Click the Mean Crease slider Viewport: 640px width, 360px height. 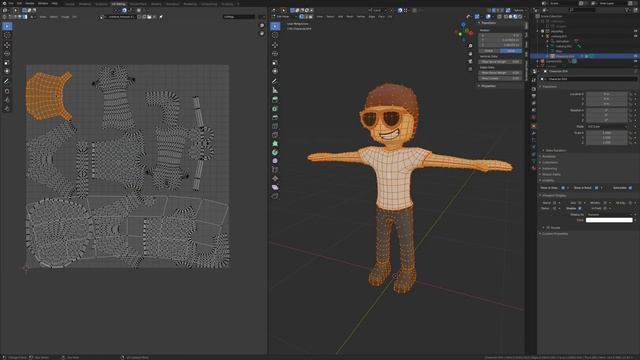(500, 78)
